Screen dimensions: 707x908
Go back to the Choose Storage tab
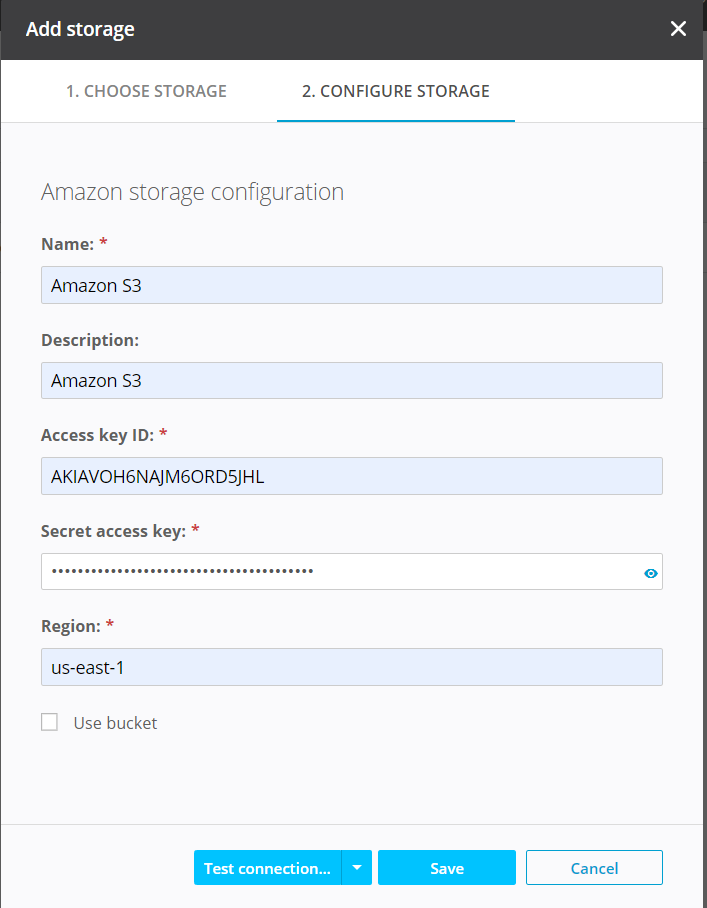pyautogui.click(x=146, y=91)
